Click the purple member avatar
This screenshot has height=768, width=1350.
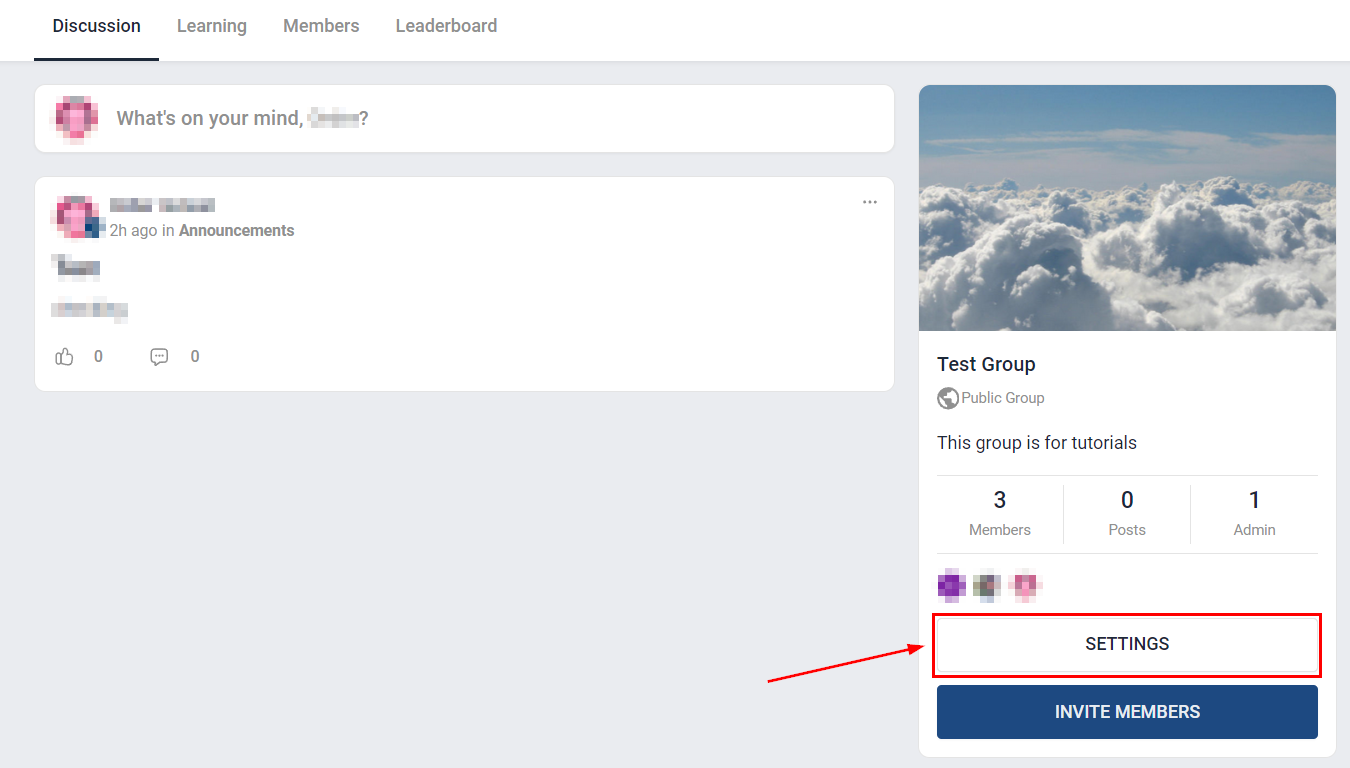tap(951, 586)
